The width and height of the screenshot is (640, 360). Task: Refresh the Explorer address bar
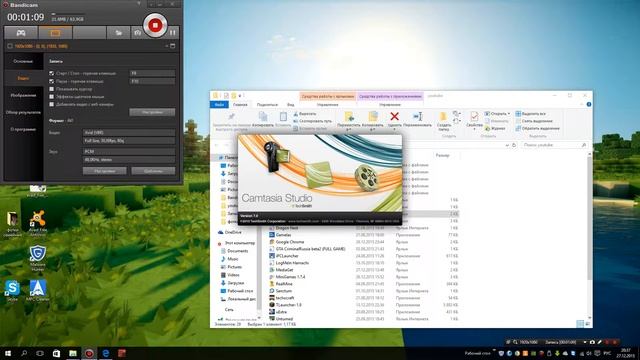click(514, 145)
